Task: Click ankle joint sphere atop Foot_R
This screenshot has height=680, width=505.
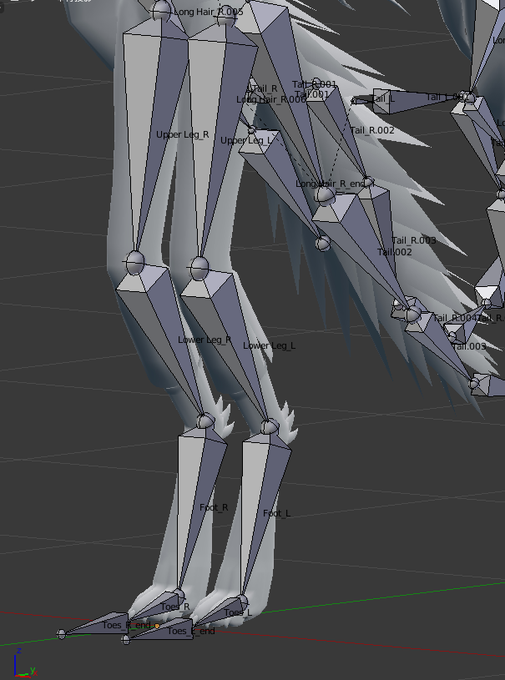Action: pyautogui.click(x=205, y=420)
